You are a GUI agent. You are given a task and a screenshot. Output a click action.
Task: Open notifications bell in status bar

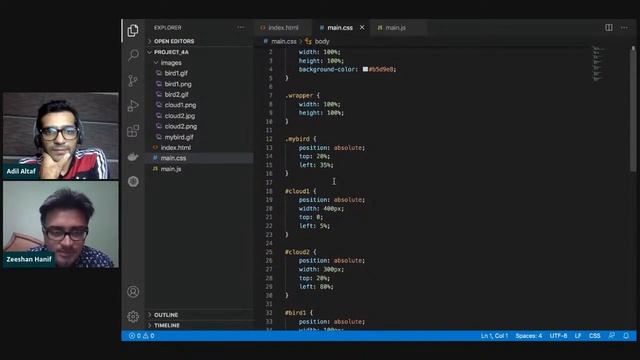(x=626, y=336)
